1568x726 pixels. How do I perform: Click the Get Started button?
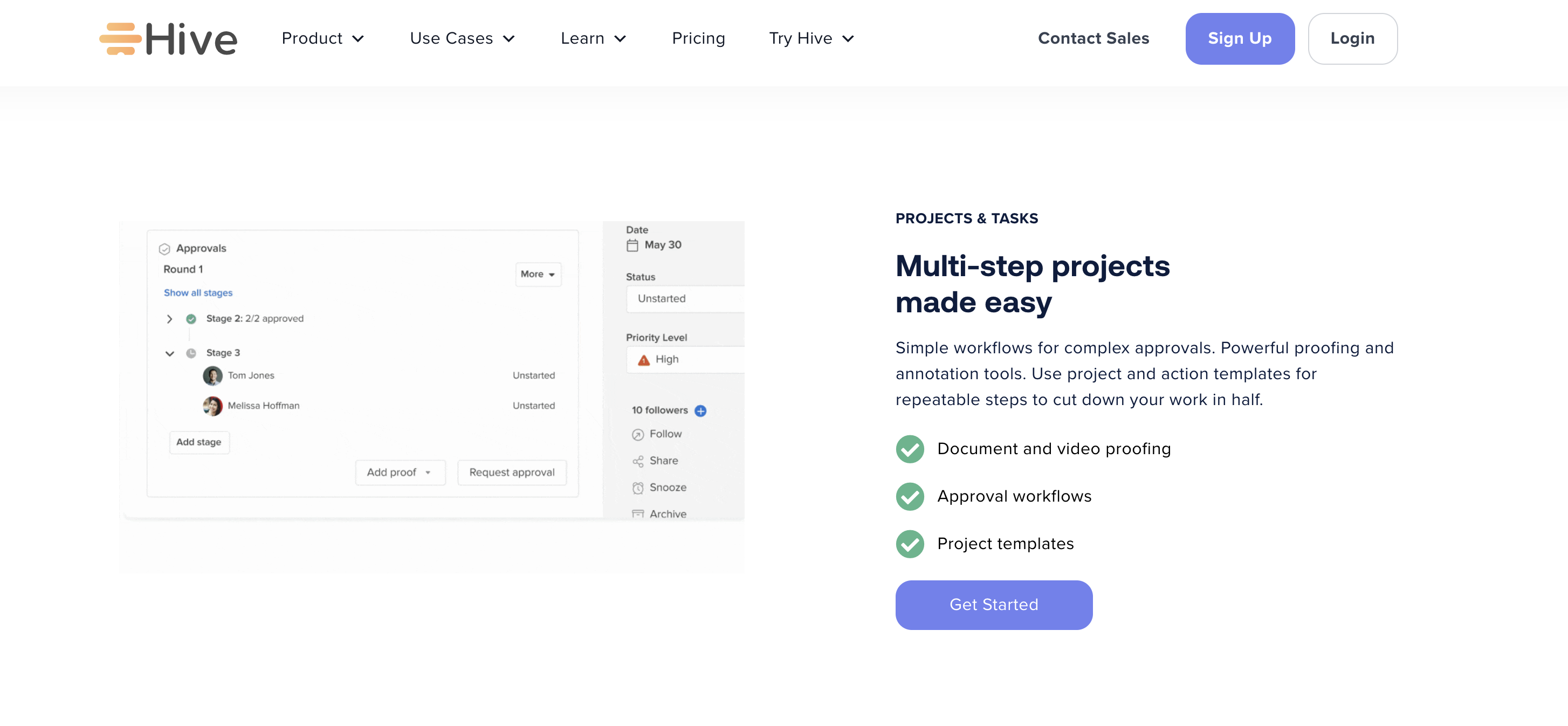[993, 604]
